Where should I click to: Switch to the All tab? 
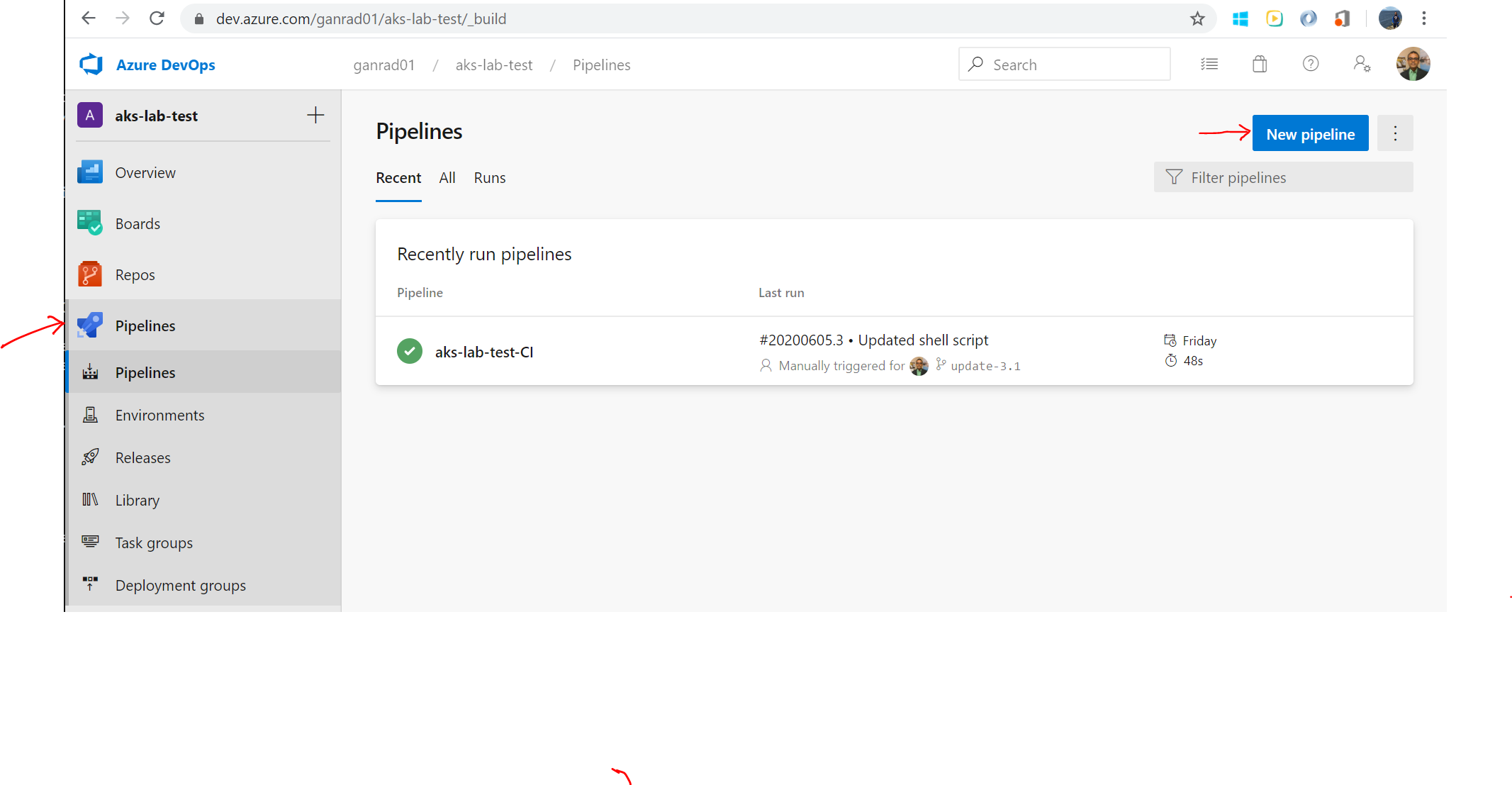447,178
